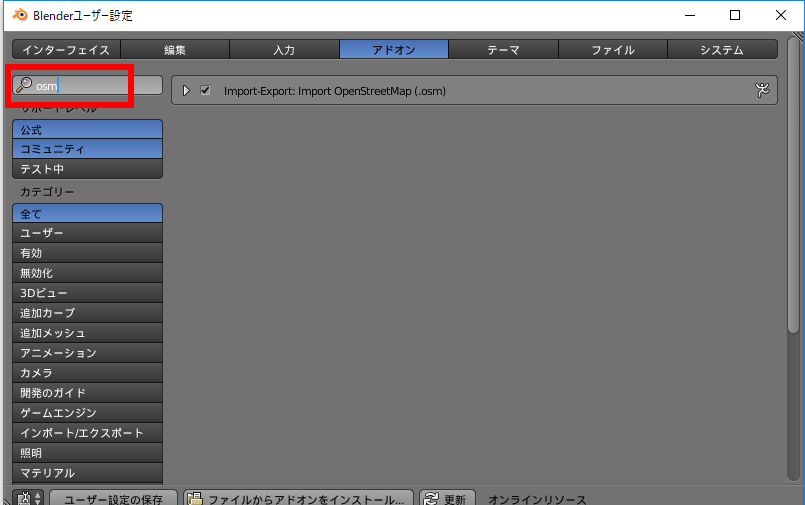Click Import-Export: Import OpenStreetMap (.osm) text
This screenshot has width=805, height=505.
[335, 91]
